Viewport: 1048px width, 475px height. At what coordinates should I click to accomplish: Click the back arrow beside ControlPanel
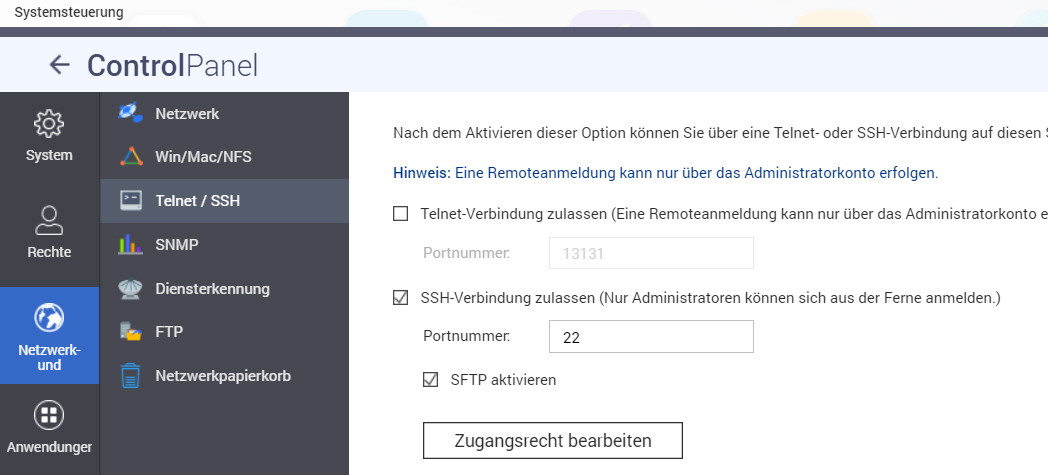pyautogui.click(x=60, y=66)
